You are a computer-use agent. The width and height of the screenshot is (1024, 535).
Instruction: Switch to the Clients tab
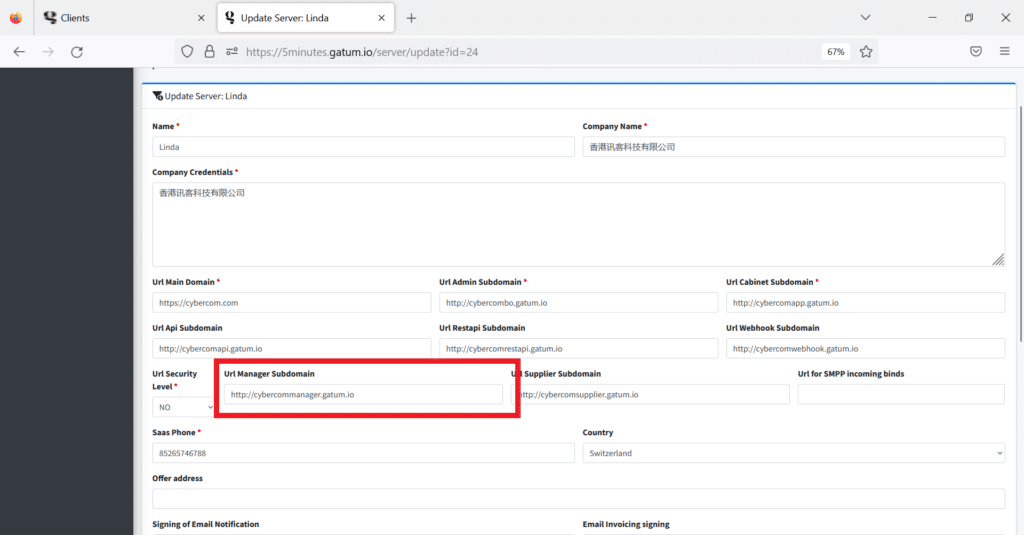point(125,18)
